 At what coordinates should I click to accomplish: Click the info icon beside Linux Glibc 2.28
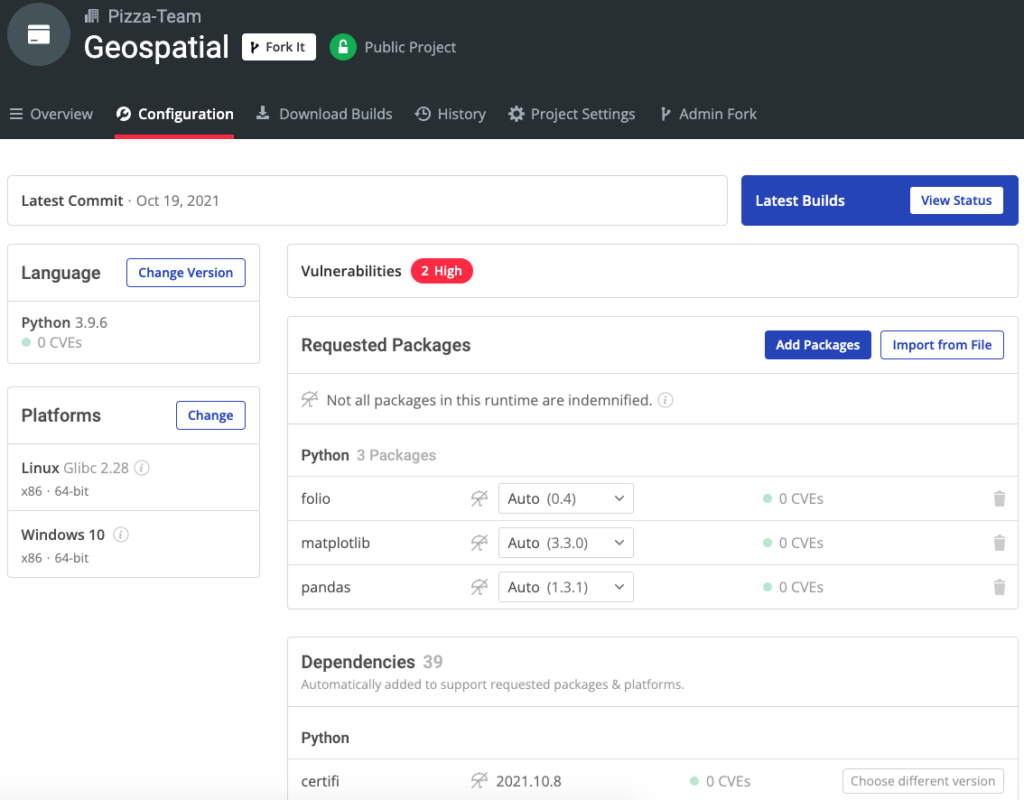pos(142,468)
